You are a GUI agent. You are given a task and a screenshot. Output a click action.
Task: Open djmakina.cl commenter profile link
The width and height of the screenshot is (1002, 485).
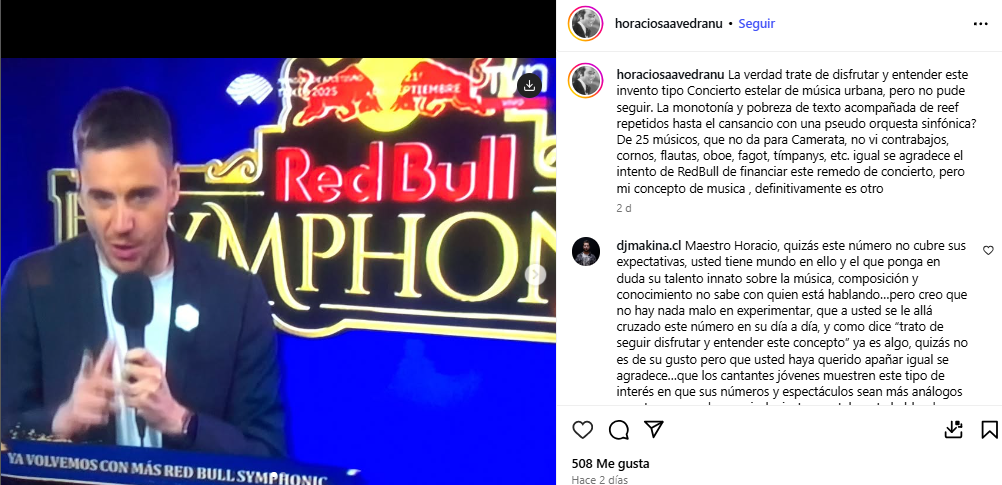coord(650,245)
